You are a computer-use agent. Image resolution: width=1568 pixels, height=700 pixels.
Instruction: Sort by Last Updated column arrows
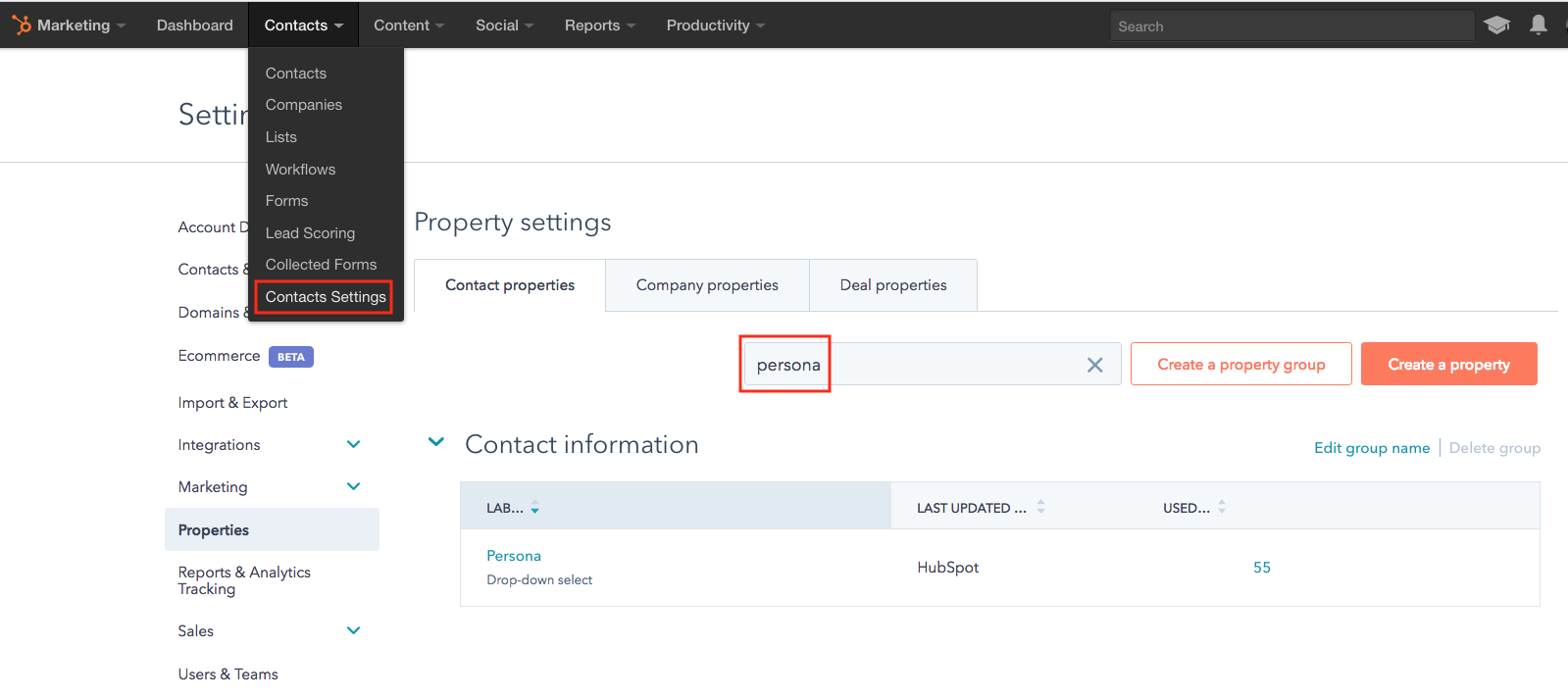point(1040,507)
